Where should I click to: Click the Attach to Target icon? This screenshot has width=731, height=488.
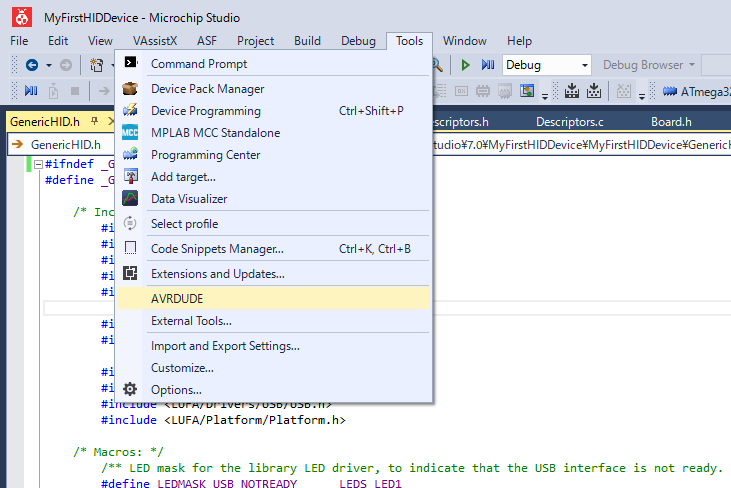pyautogui.click(x=54, y=91)
